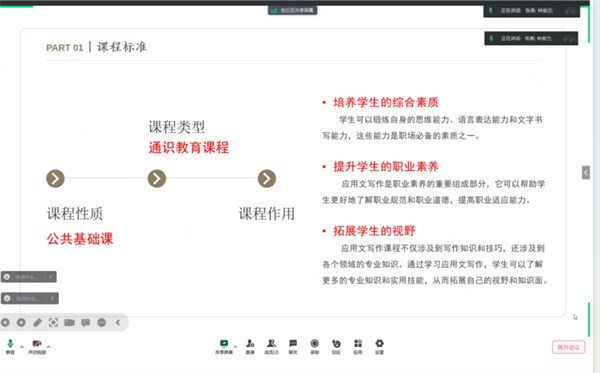The height and width of the screenshot is (373, 600).
Task: Mute the microphone in meeting toolbar
Action: tap(10, 346)
